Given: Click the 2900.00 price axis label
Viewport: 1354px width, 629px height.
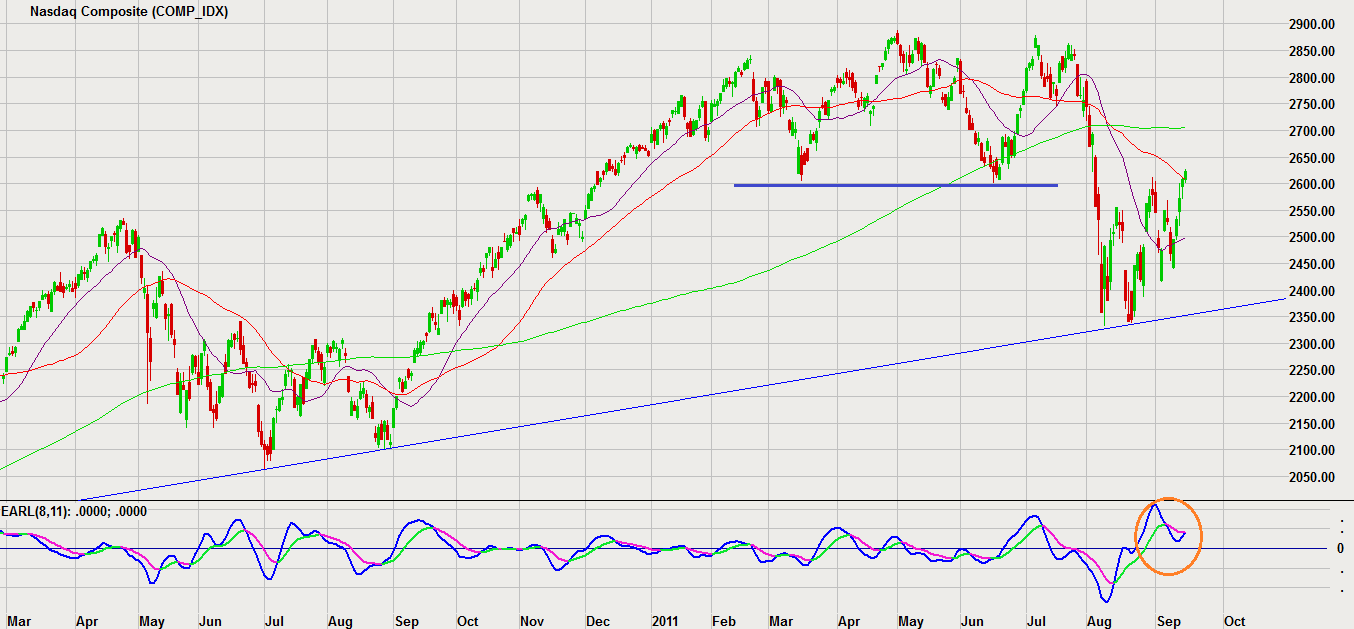Looking at the screenshot, I should pos(1311,24).
